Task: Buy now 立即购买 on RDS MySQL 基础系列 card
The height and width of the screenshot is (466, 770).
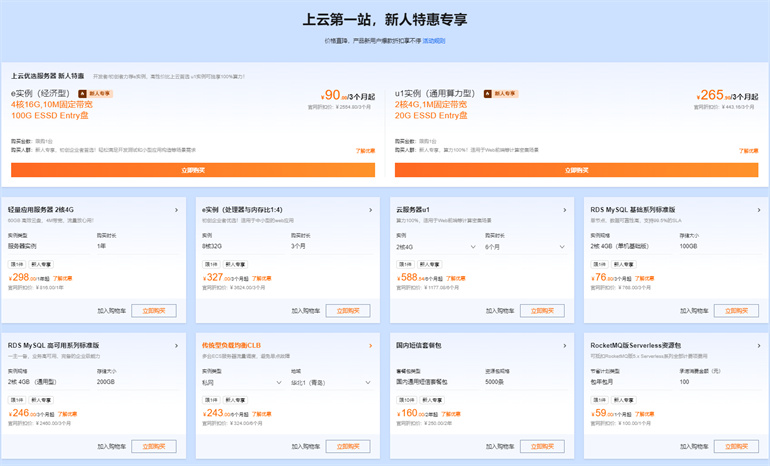Action: coord(736,310)
